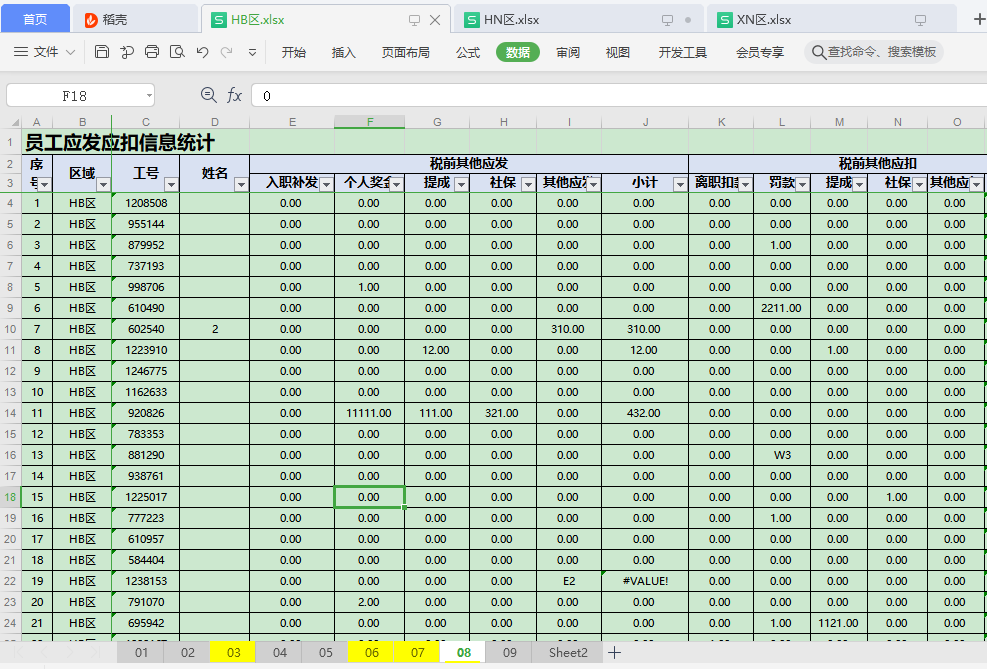Add a new sheet with plus icon

tap(615, 653)
